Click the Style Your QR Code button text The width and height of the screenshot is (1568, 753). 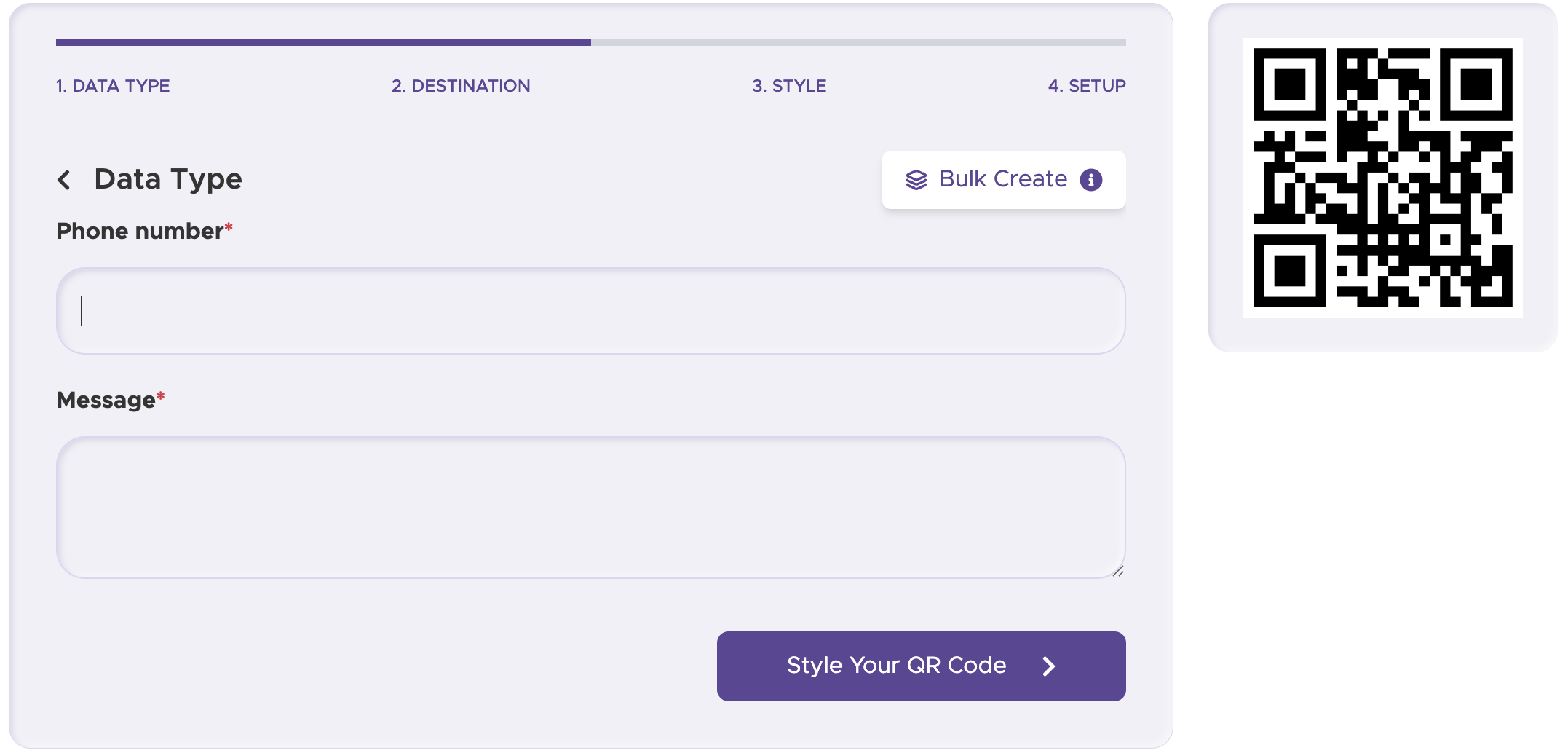[x=896, y=666]
